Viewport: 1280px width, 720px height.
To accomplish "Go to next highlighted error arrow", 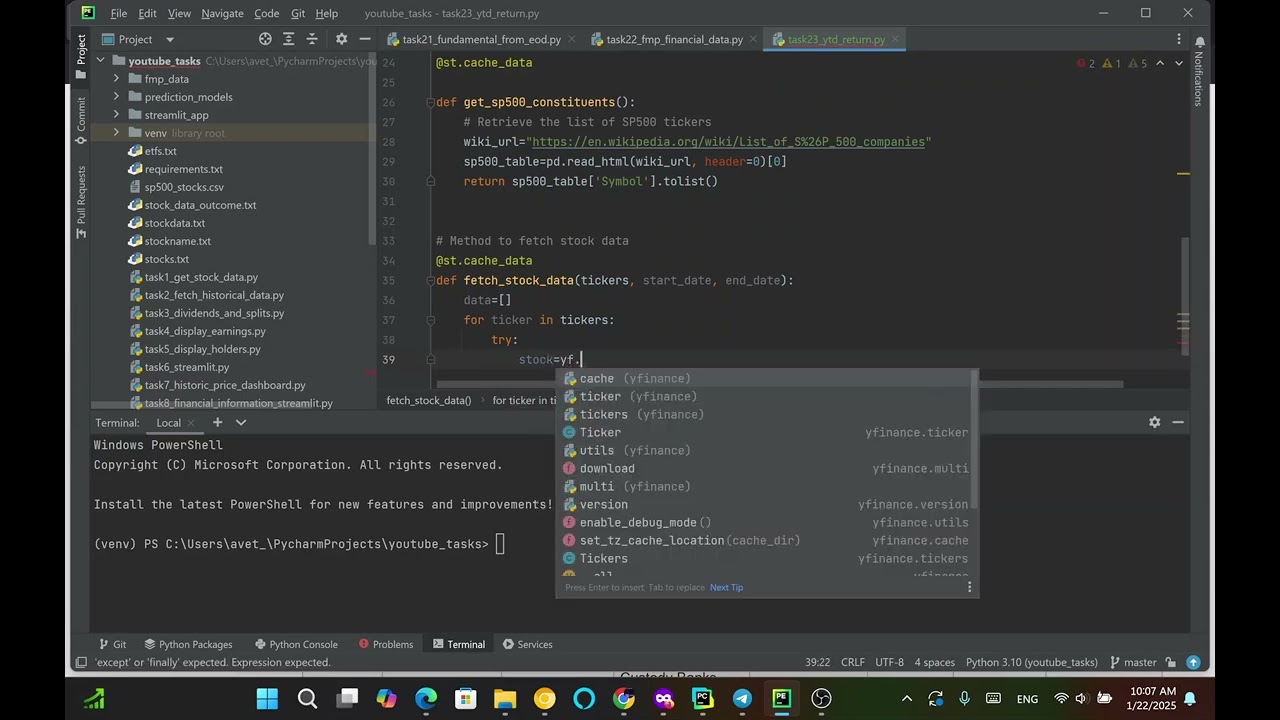I will pyautogui.click(x=1181, y=63).
